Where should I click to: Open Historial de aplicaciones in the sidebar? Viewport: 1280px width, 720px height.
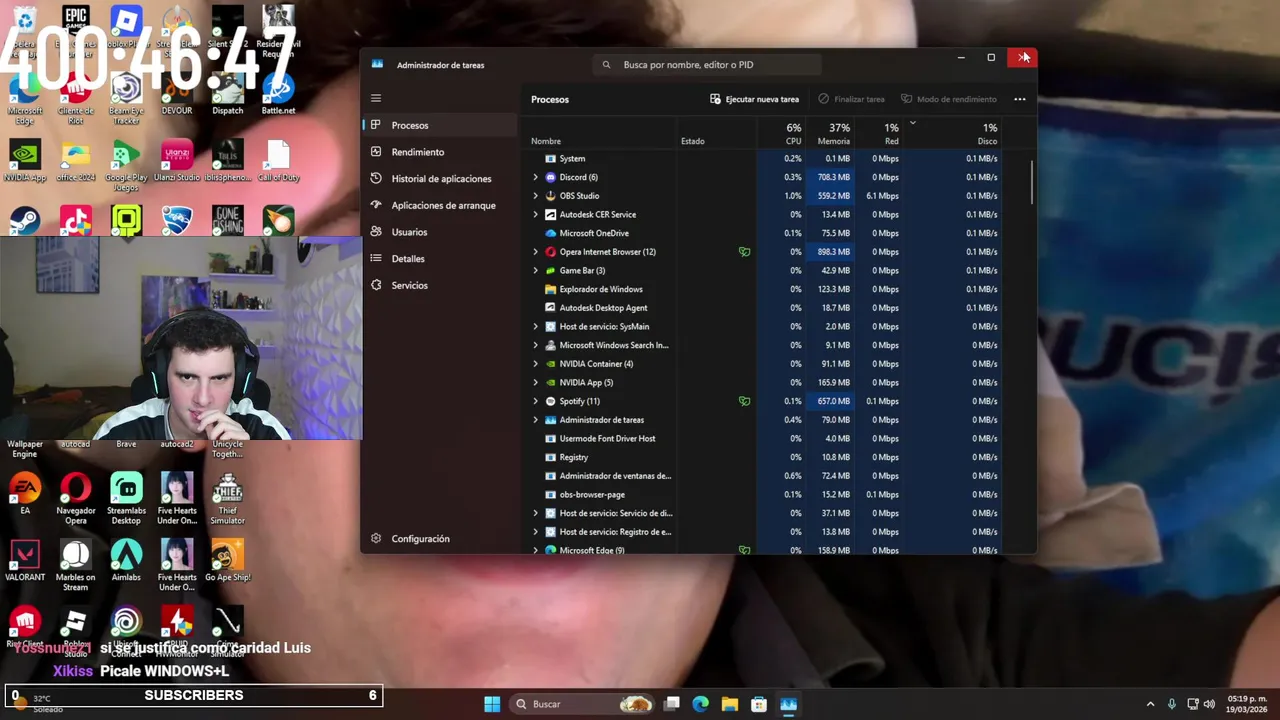(x=440, y=179)
